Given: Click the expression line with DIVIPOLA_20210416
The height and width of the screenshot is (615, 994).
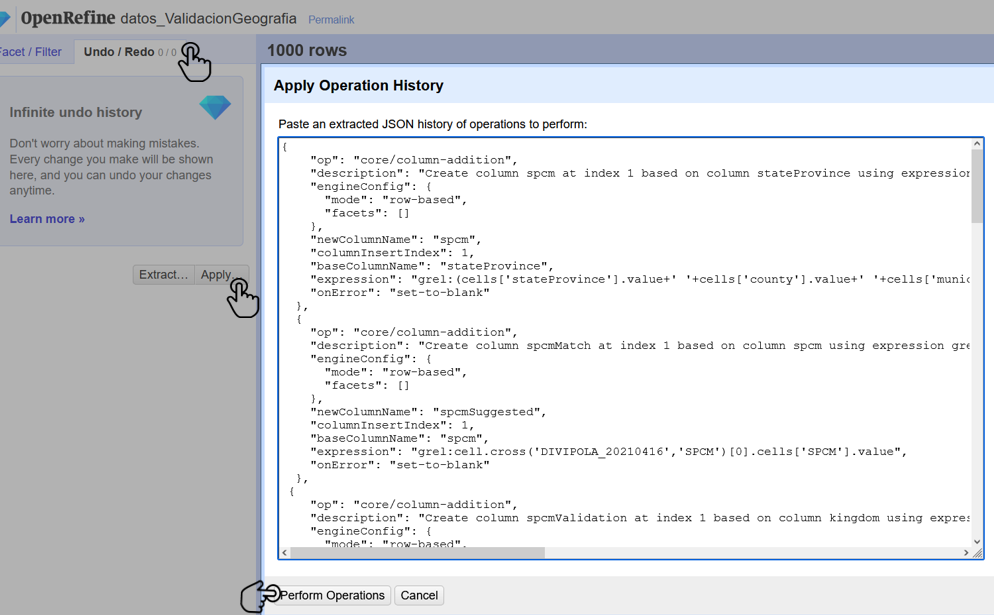Looking at the screenshot, I should tap(609, 452).
